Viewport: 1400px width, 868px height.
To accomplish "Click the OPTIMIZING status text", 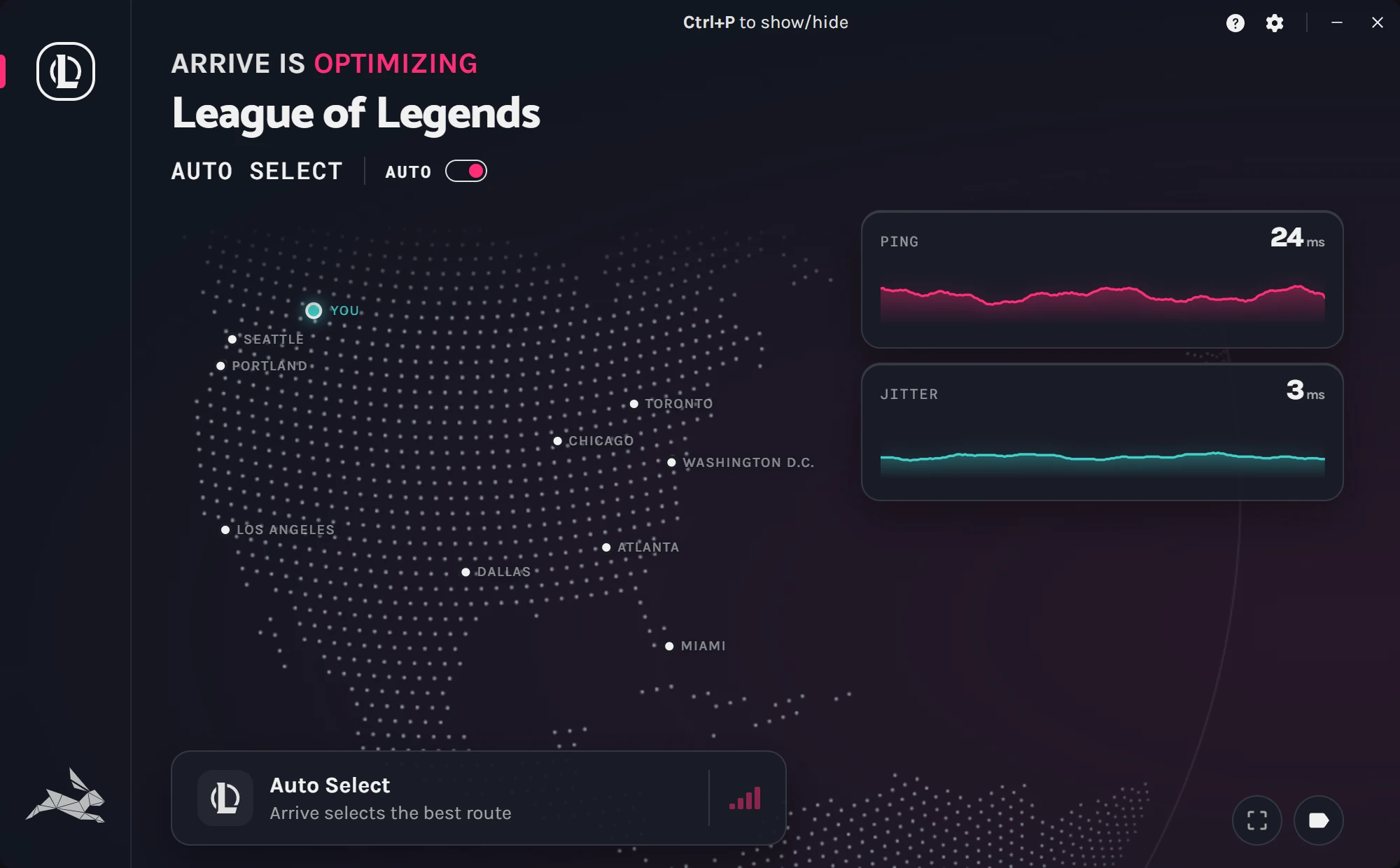I will [396, 64].
